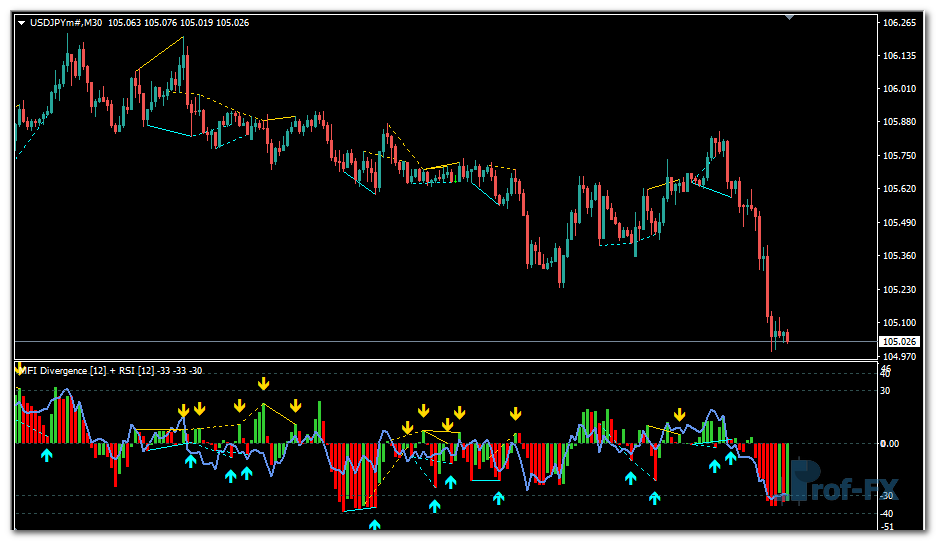This screenshot has width=936, height=541.
Task: Click the 105.490 price scale label
Action: tap(900, 223)
